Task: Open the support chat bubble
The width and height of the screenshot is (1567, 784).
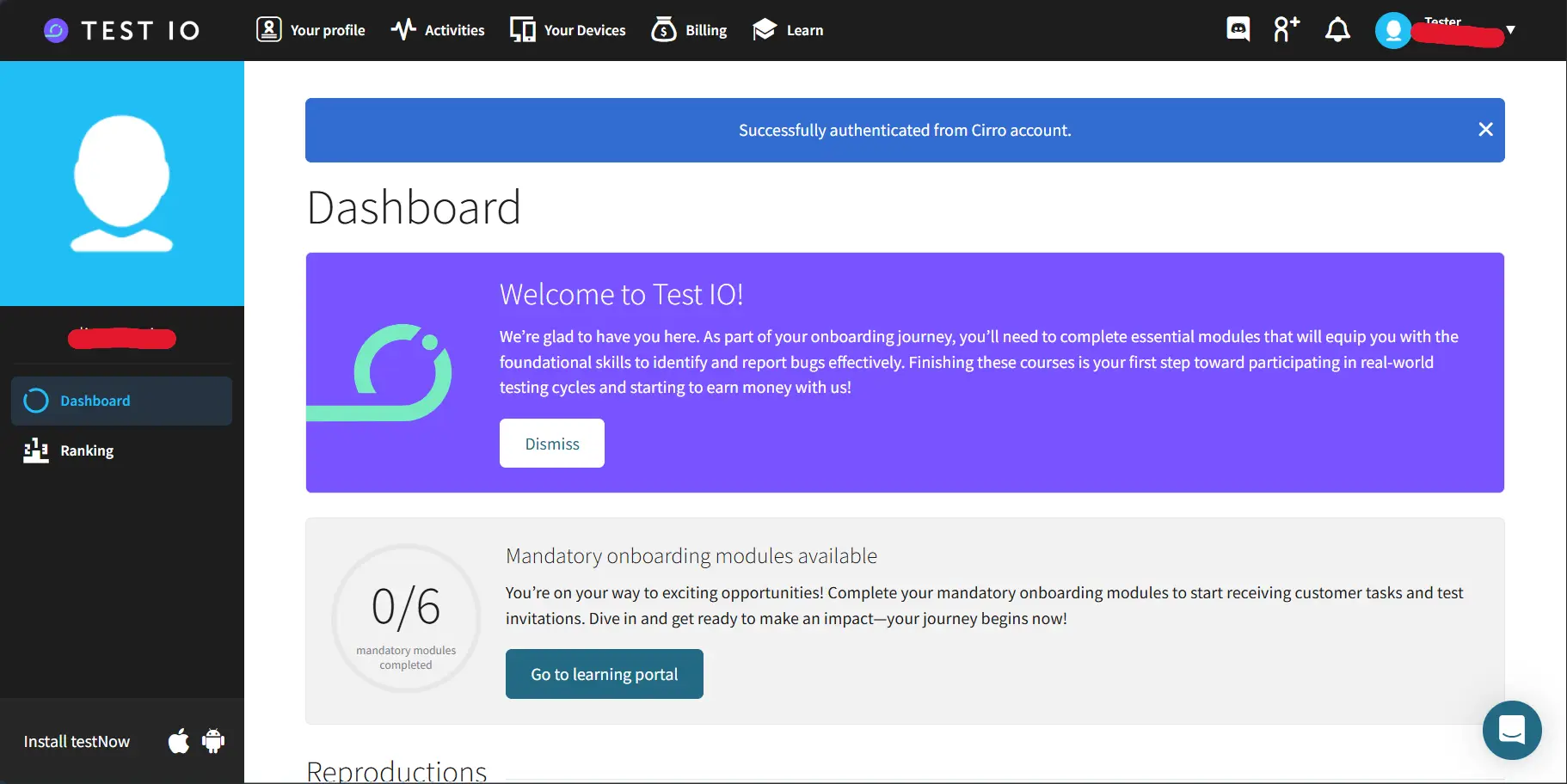Action: 1512,730
